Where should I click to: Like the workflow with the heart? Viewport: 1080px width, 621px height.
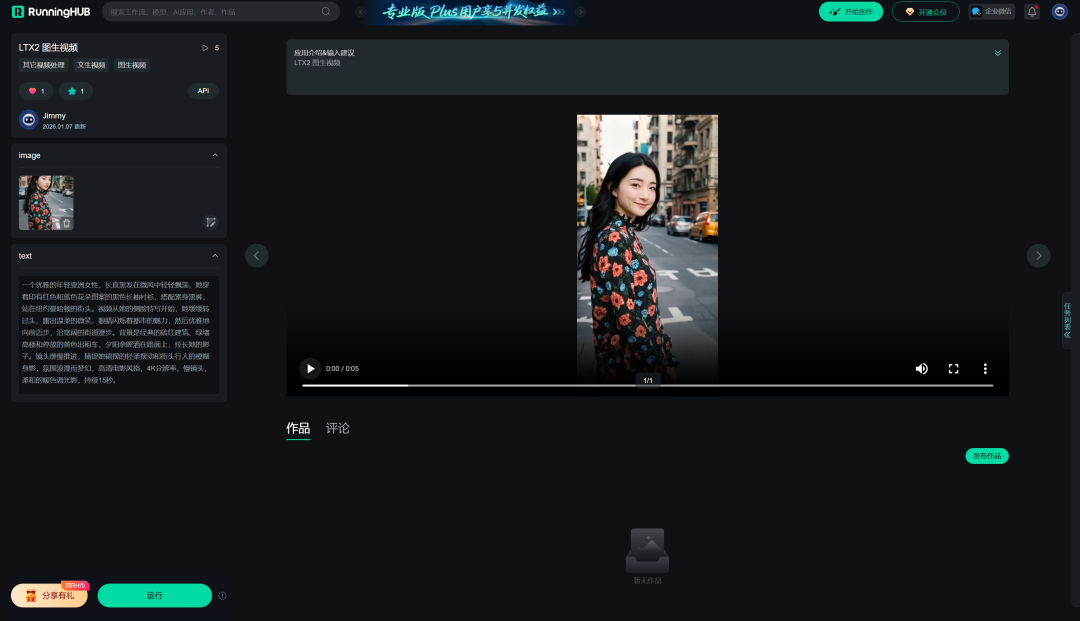point(36,91)
